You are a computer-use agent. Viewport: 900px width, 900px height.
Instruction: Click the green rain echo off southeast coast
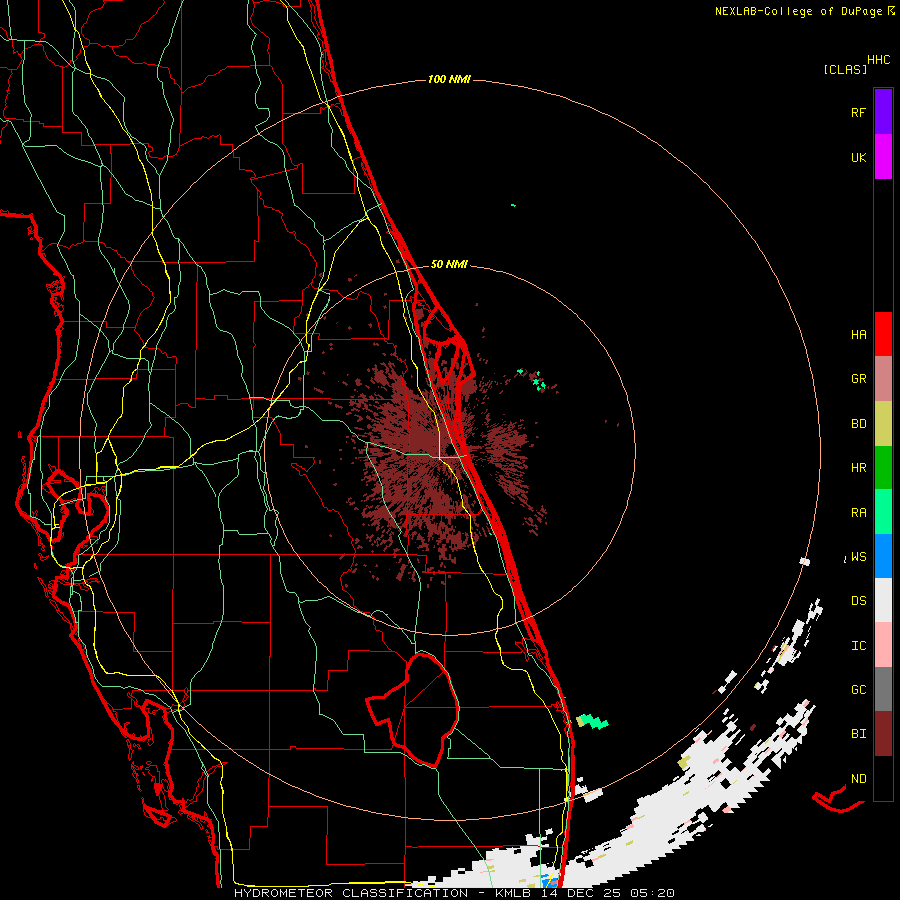point(592,721)
